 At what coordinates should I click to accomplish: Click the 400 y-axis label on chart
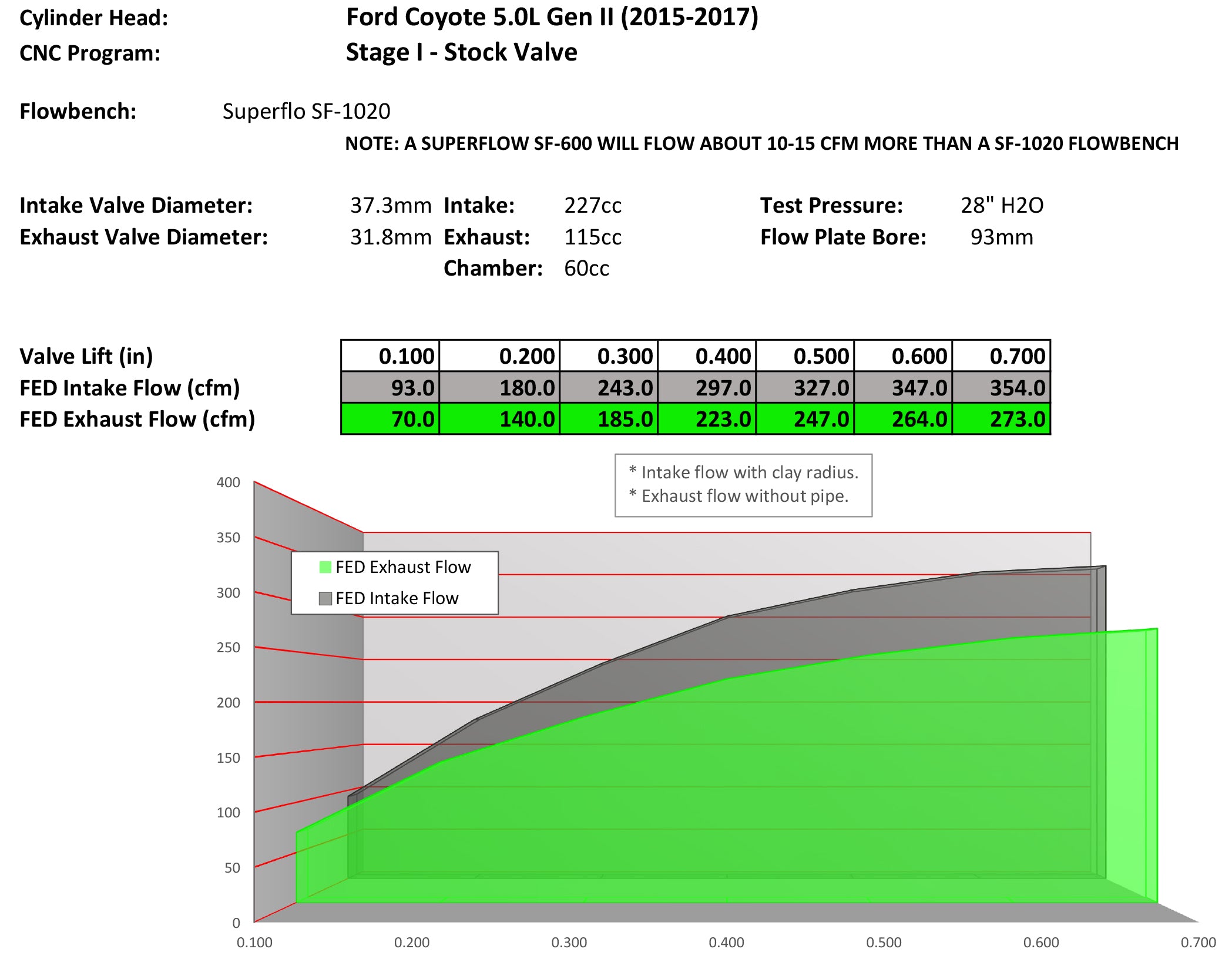coord(228,482)
